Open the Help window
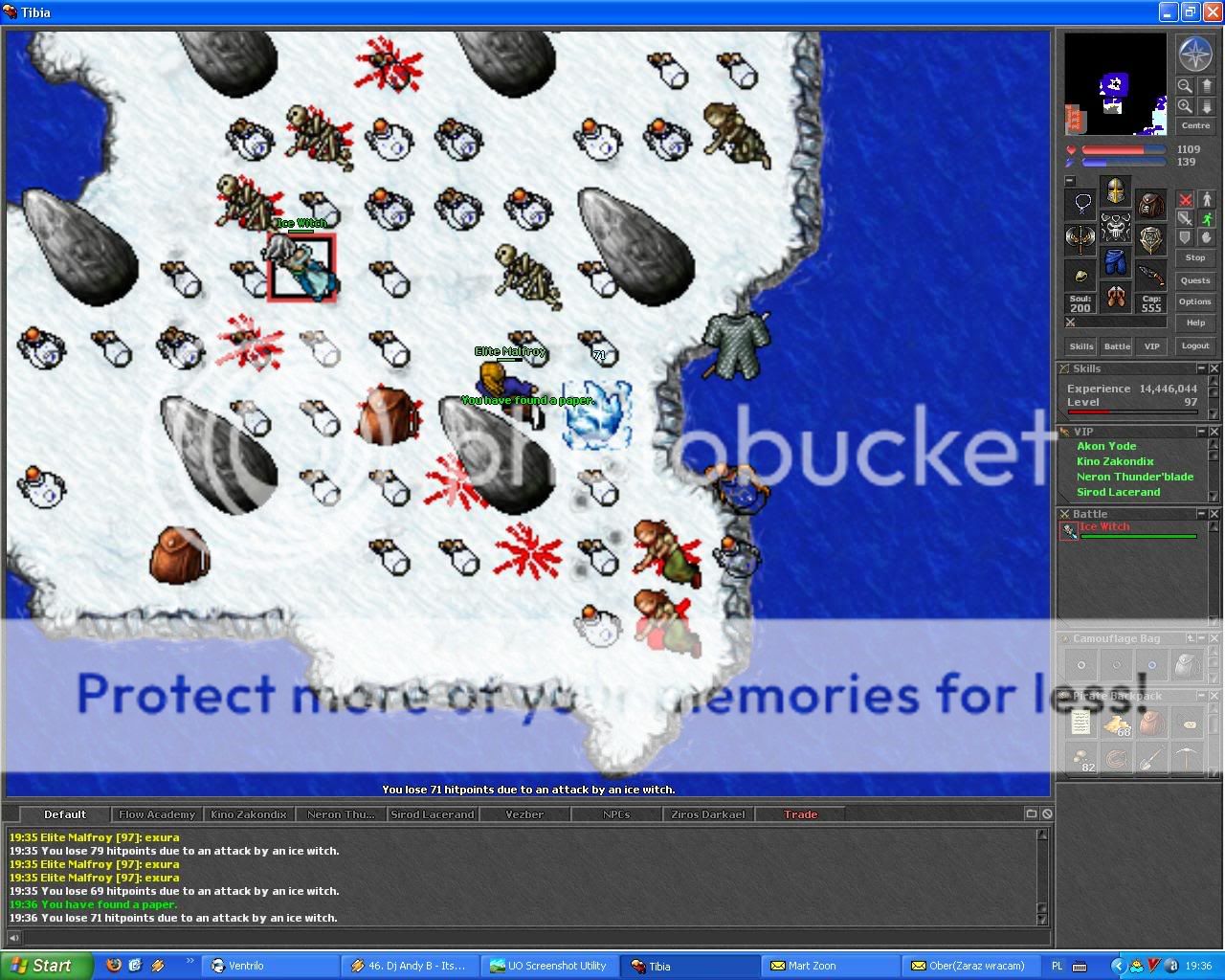 pos(1195,323)
